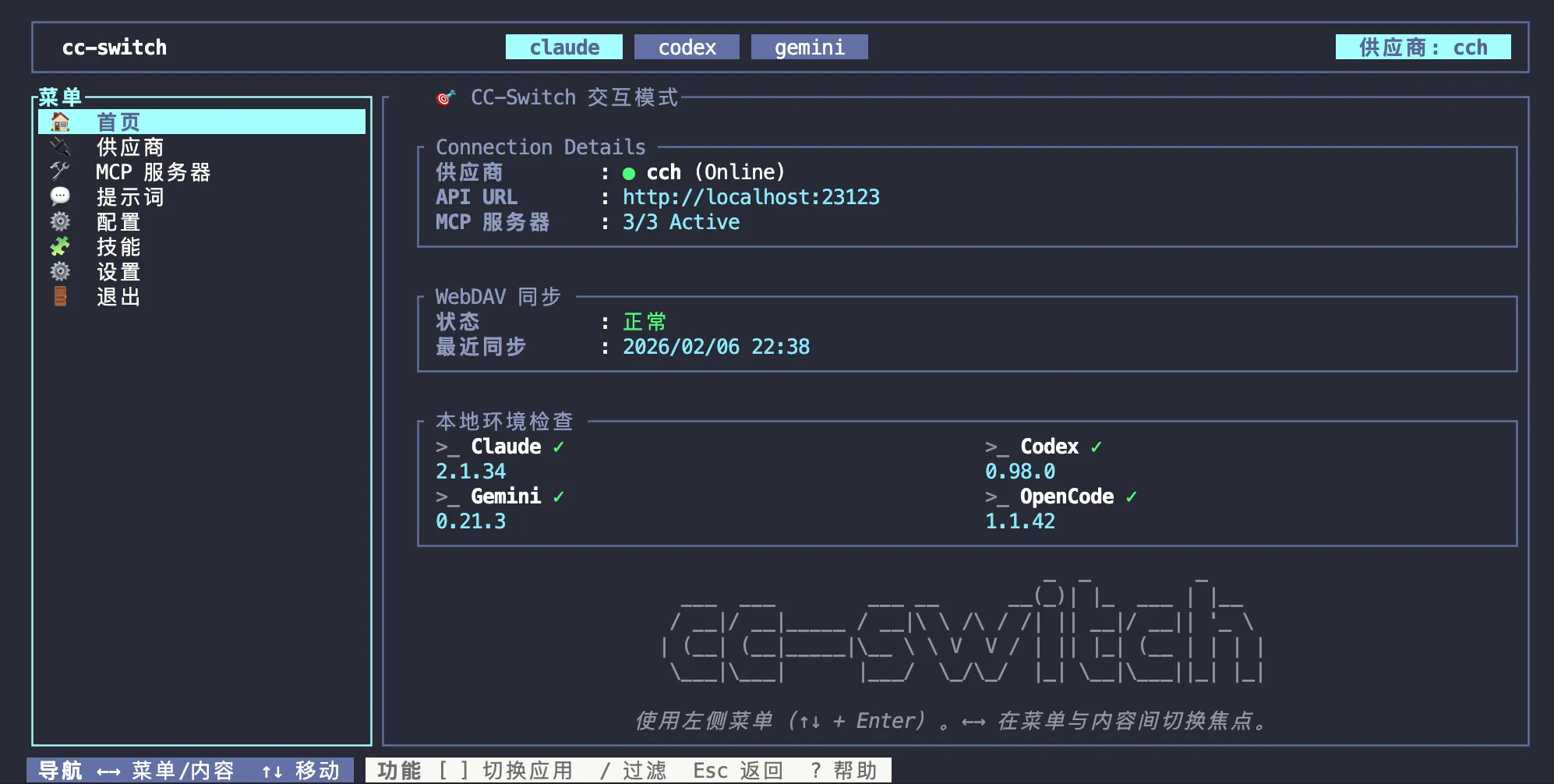
Task: Select the gemini app tab
Action: [809, 48]
